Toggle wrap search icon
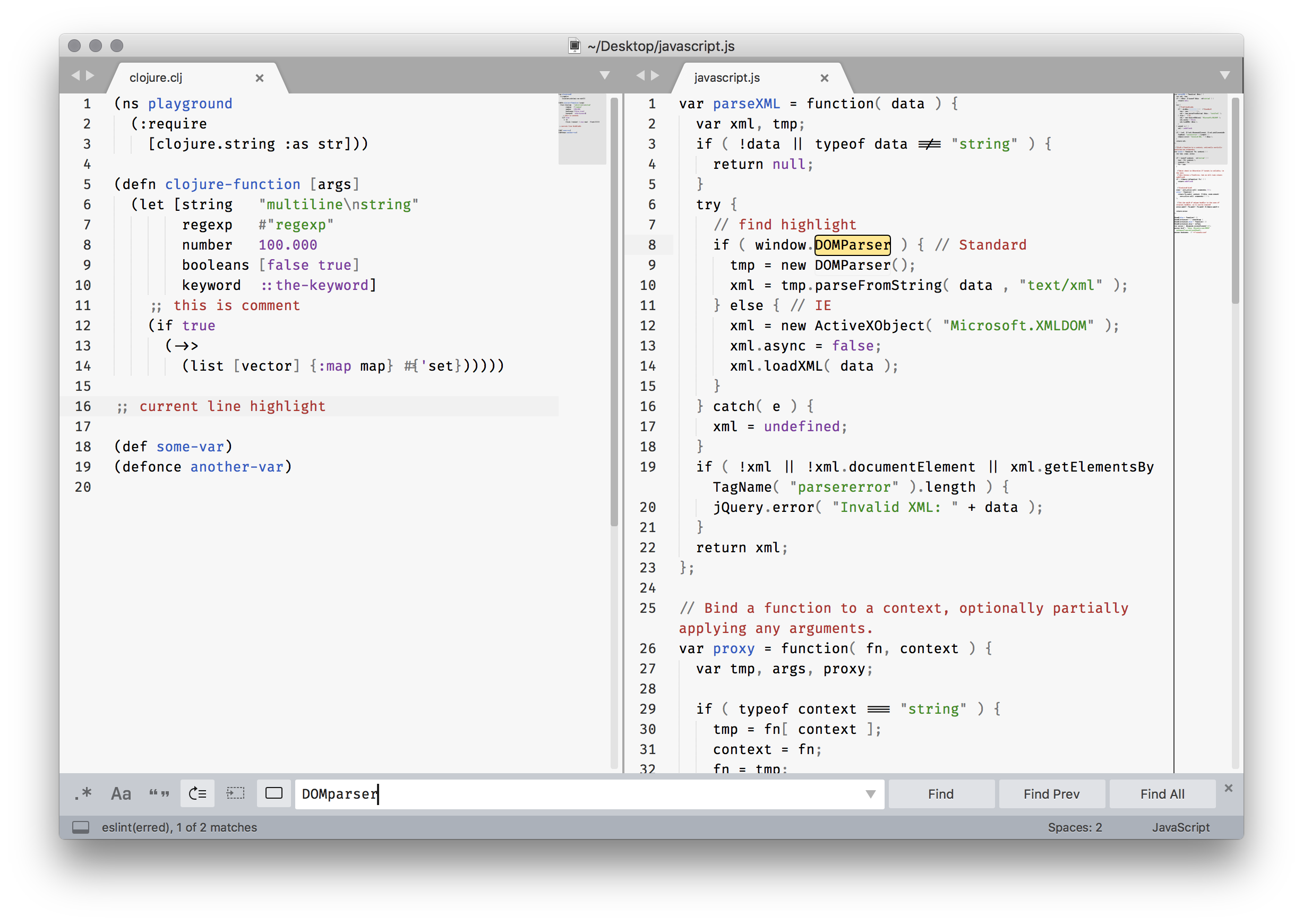The width and height of the screenshot is (1303, 924). click(x=198, y=793)
